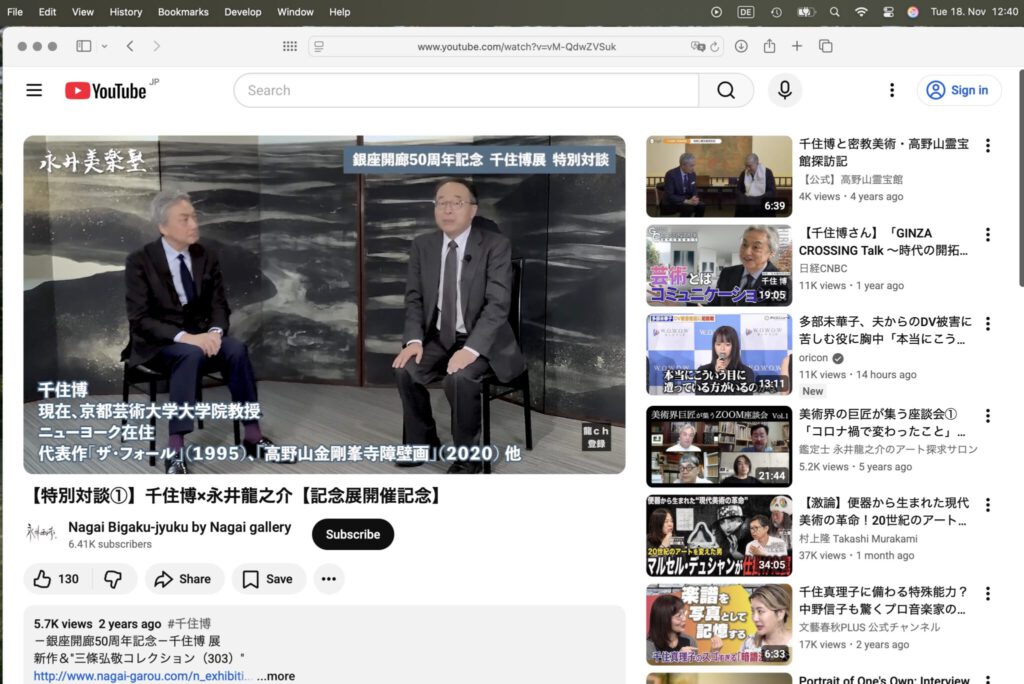The height and width of the screenshot is (684, 1024).
Task: Open YouTube settings three-dot menu
Action: [x=892, y=90]
